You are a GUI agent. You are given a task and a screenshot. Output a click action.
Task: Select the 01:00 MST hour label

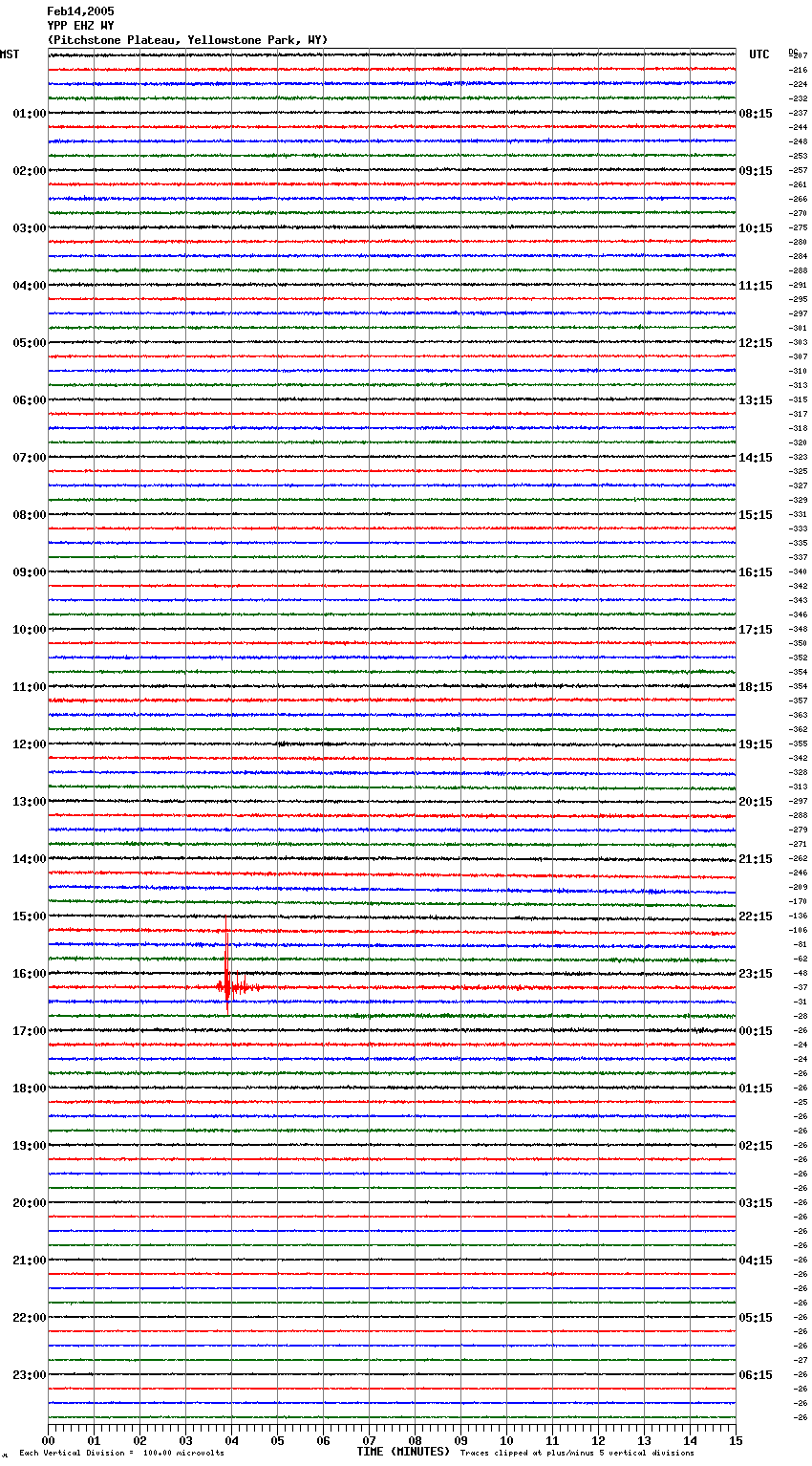[x=30, y=114]
